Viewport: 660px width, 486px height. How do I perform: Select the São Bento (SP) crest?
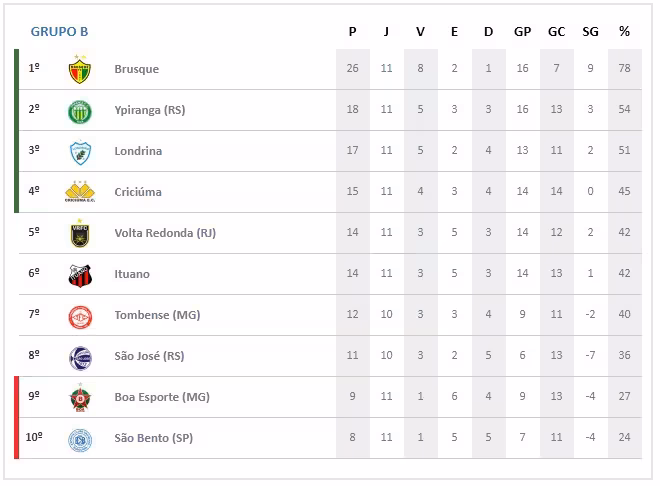(79, 439)
